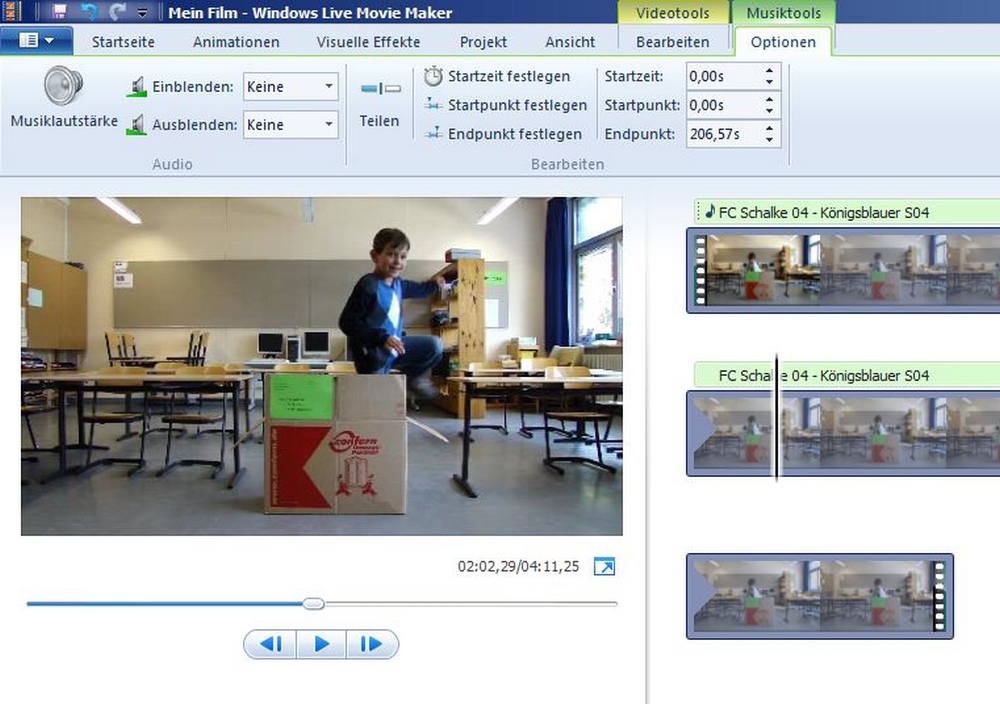Go back one frame

pyautogui.click(x=270, y=645)
